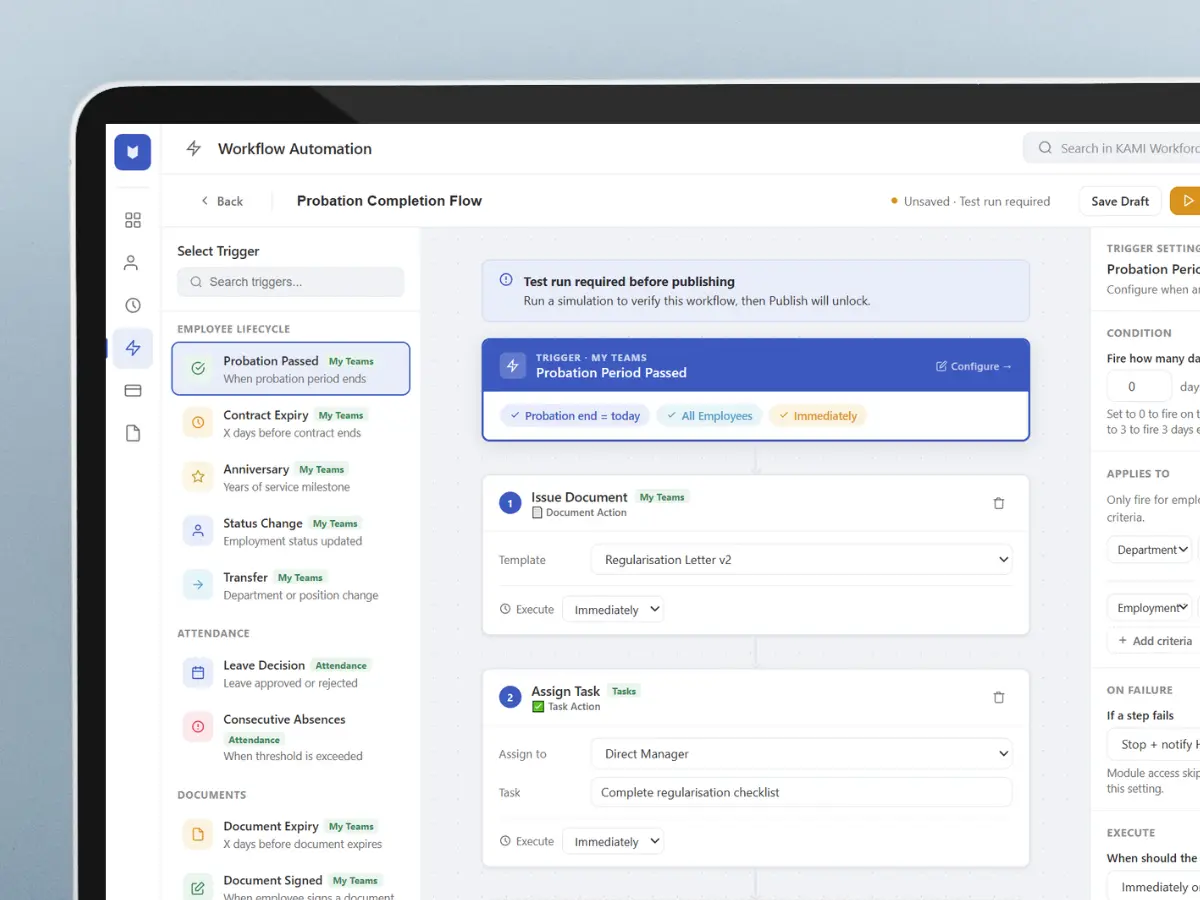The image size is (1200, 900).
Task: Click Add criteria button
Action: tap(1155, 641)
